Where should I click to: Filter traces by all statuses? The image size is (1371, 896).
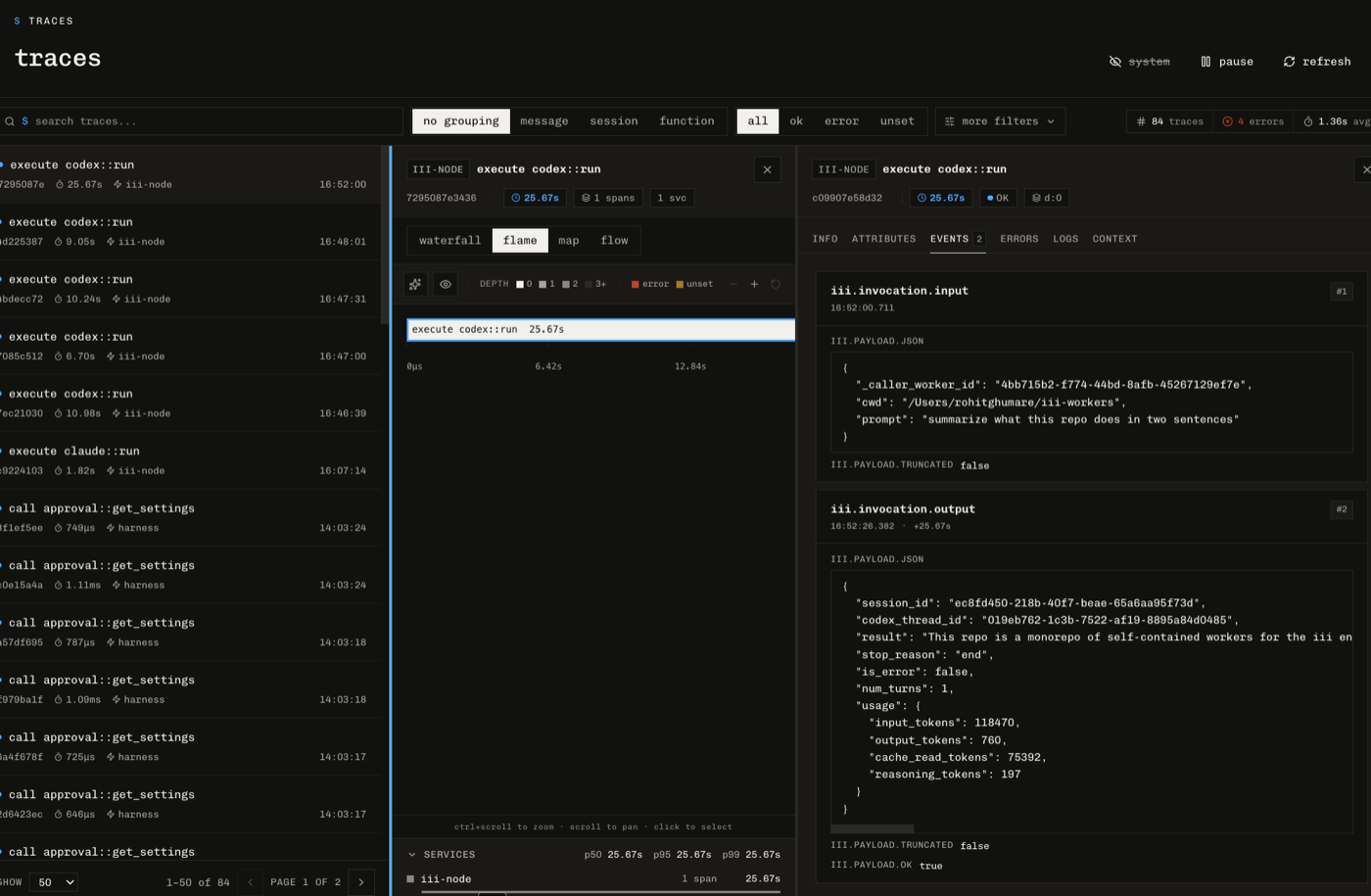758,121
